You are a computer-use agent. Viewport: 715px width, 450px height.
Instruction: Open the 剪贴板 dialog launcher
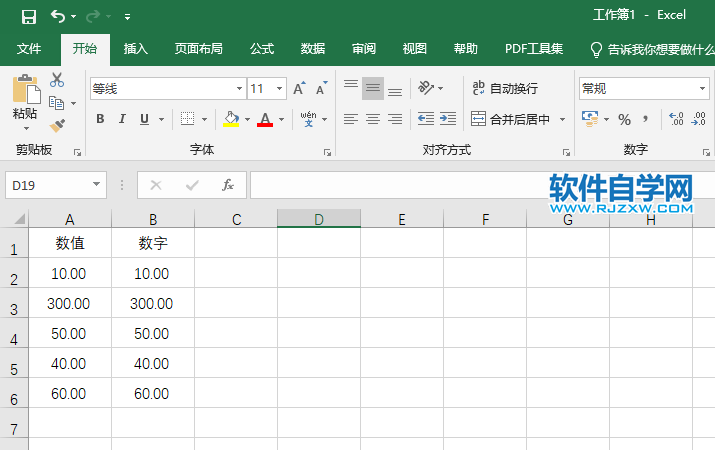77,153
